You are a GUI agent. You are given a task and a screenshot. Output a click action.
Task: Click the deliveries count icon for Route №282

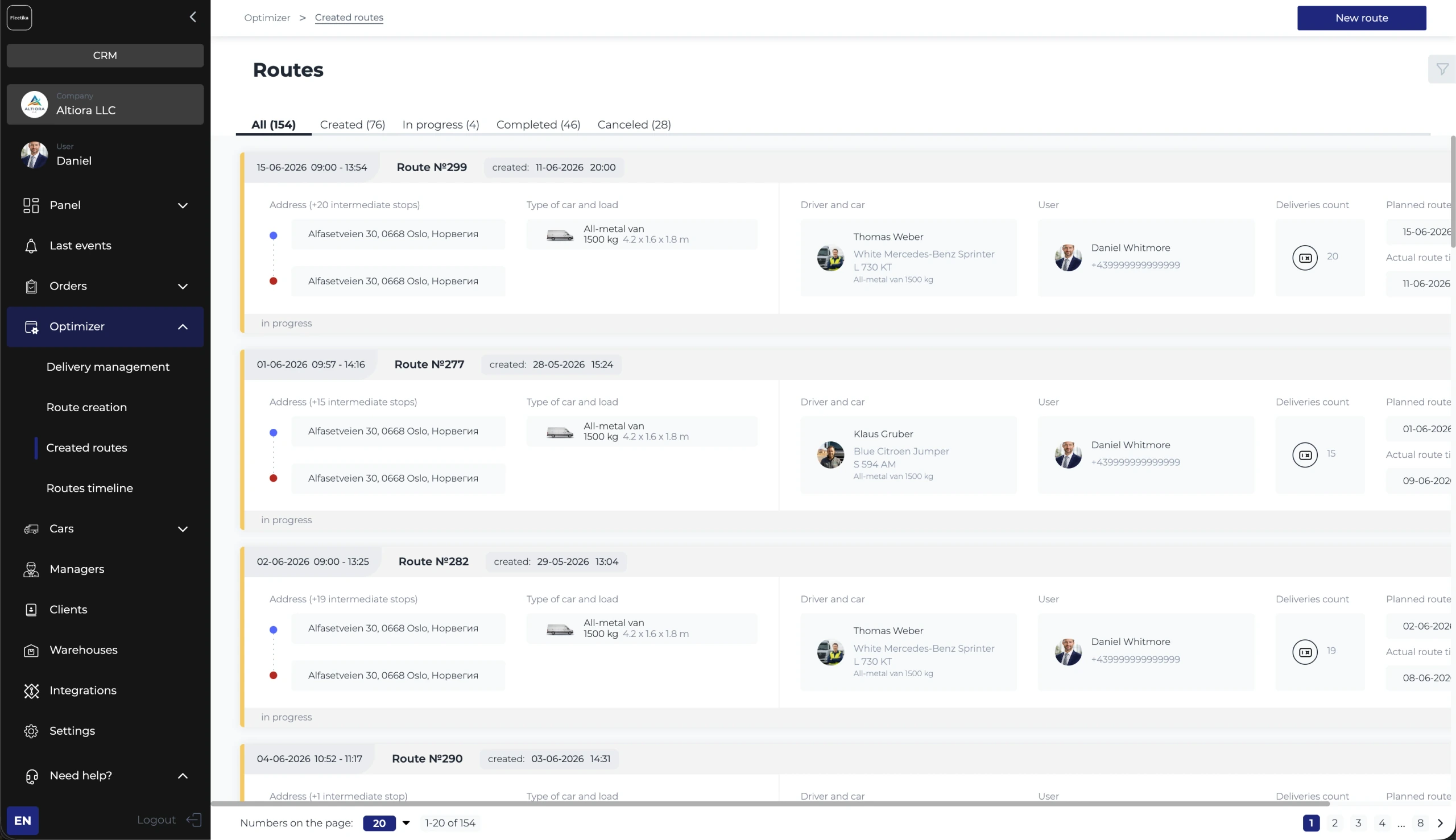click(x=1305, y=652)
